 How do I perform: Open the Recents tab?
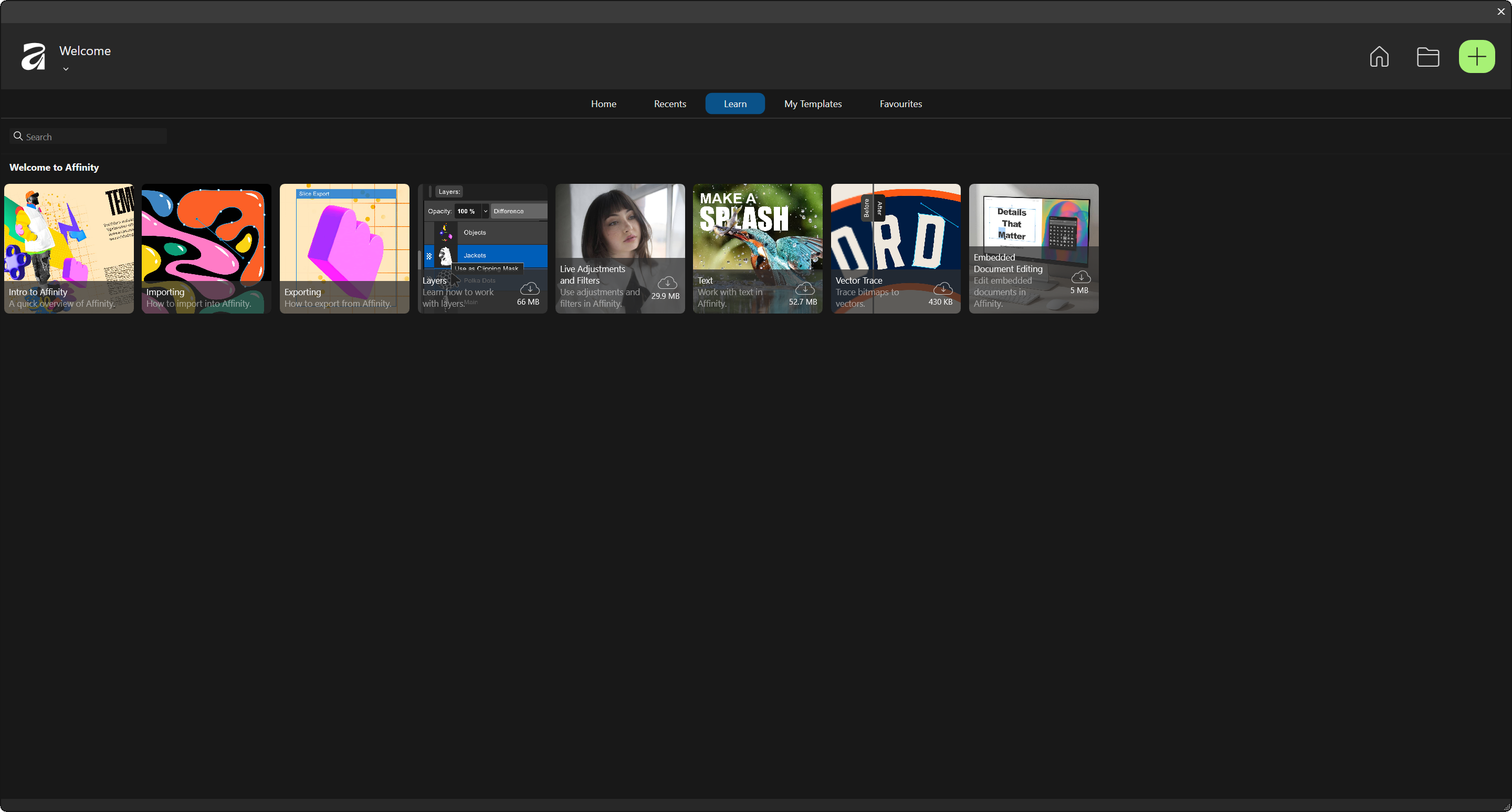click(669, 104)
